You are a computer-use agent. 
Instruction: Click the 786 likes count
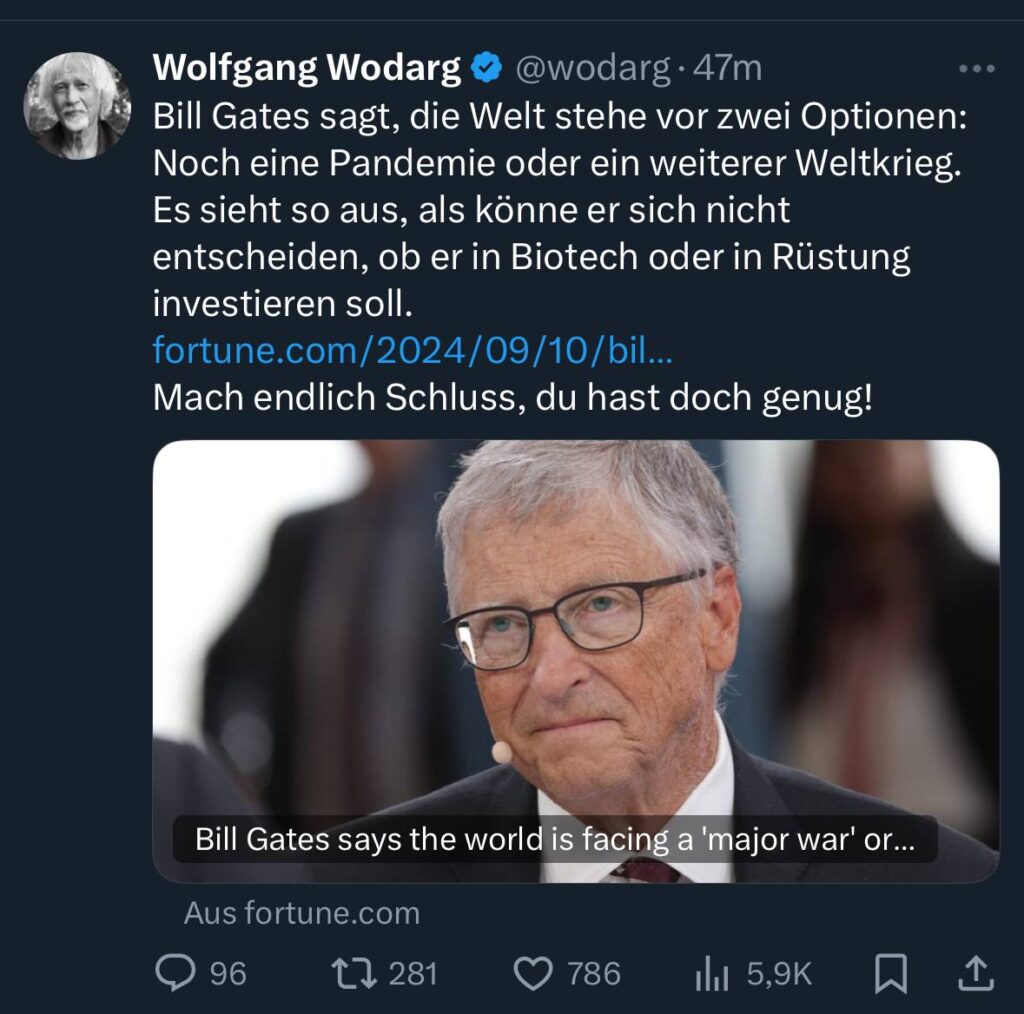[594, 974]
